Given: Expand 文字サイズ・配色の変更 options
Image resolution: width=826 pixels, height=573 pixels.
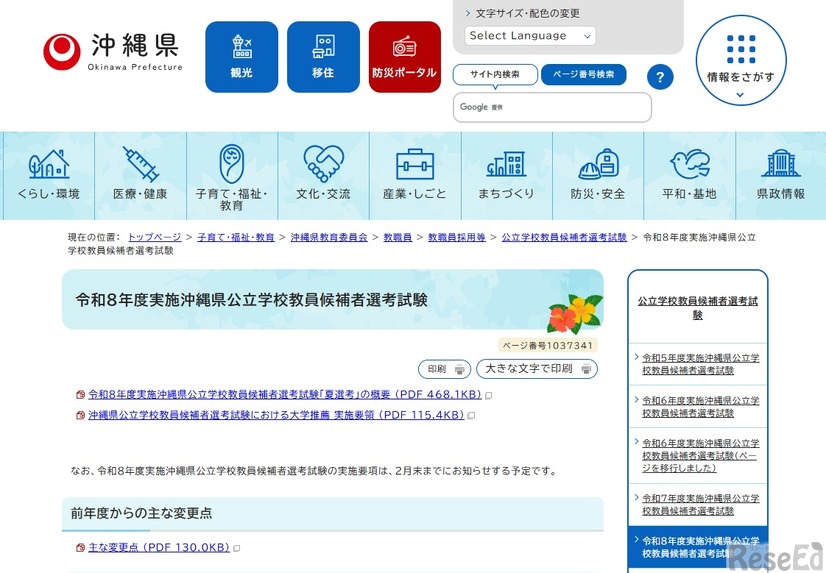Looking at the screenshot, I should coord(523,13).
